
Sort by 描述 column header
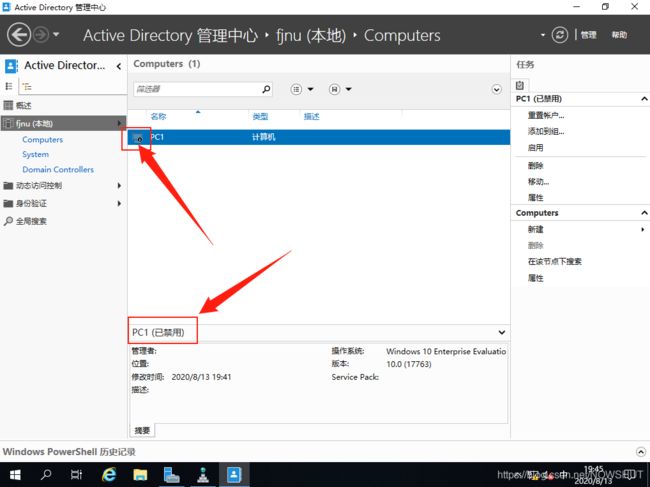(x=311, y=116)
